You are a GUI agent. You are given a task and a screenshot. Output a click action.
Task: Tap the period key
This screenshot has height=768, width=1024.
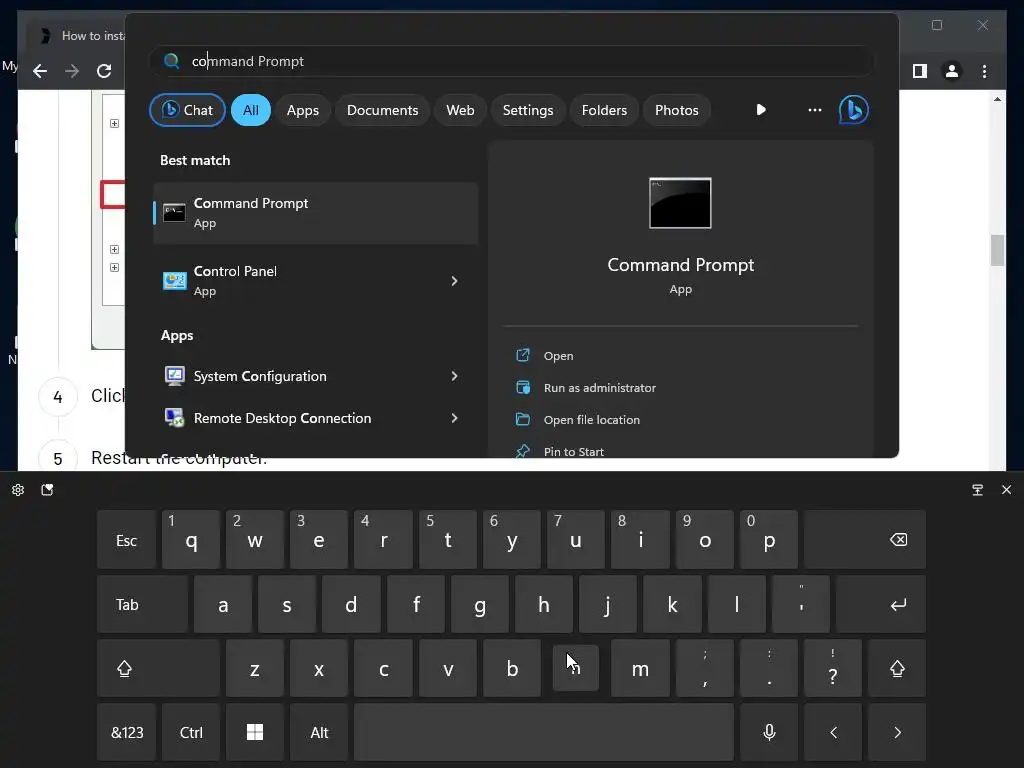[x=769, y=669]
